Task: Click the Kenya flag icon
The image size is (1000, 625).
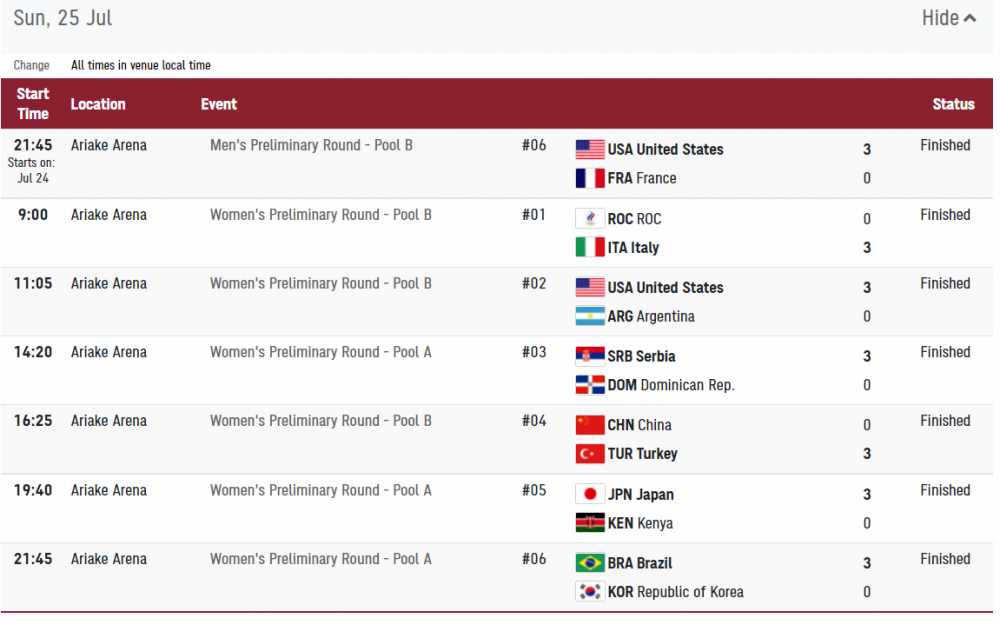Action: pos(590,523)
